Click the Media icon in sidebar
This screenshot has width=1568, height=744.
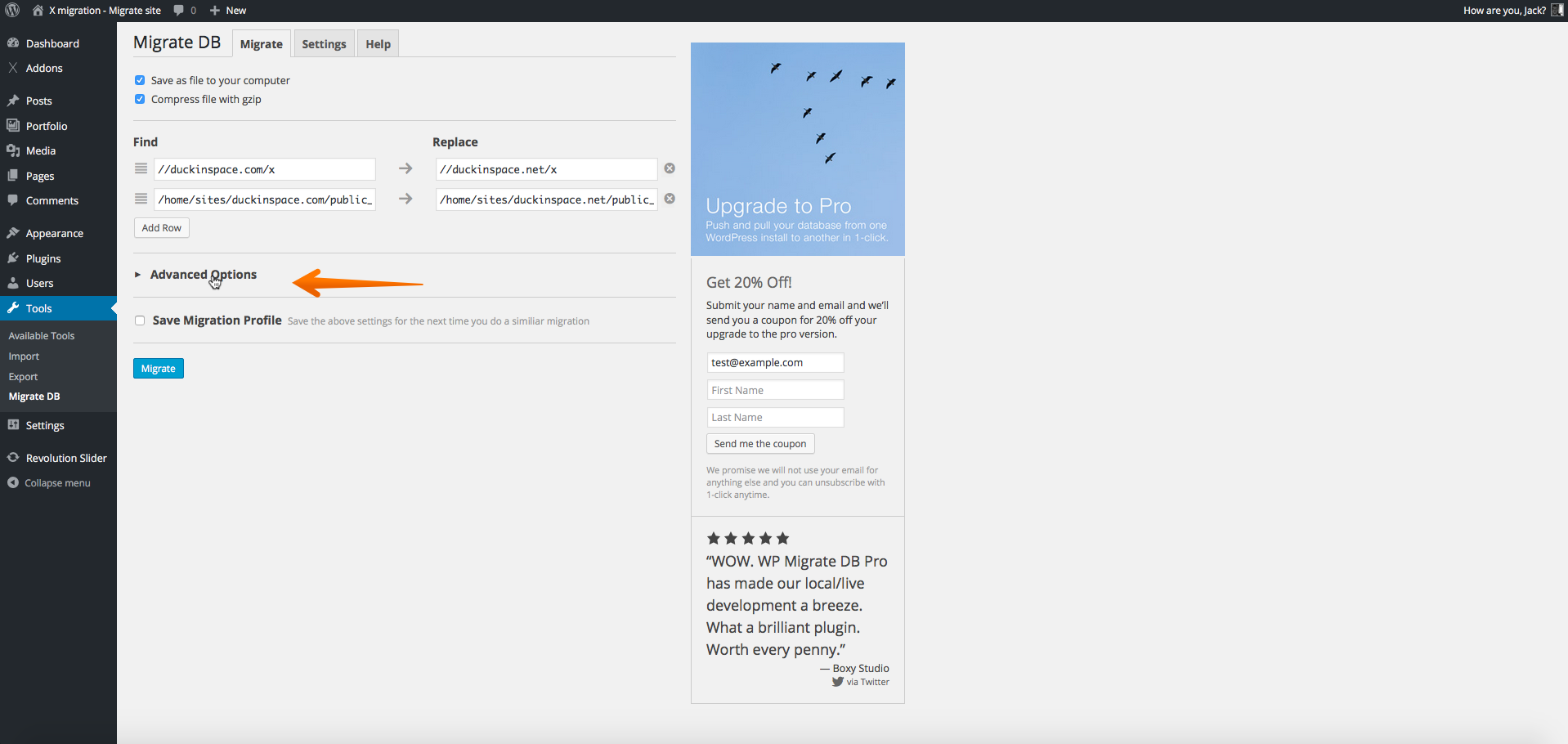(x=13, y=150)
